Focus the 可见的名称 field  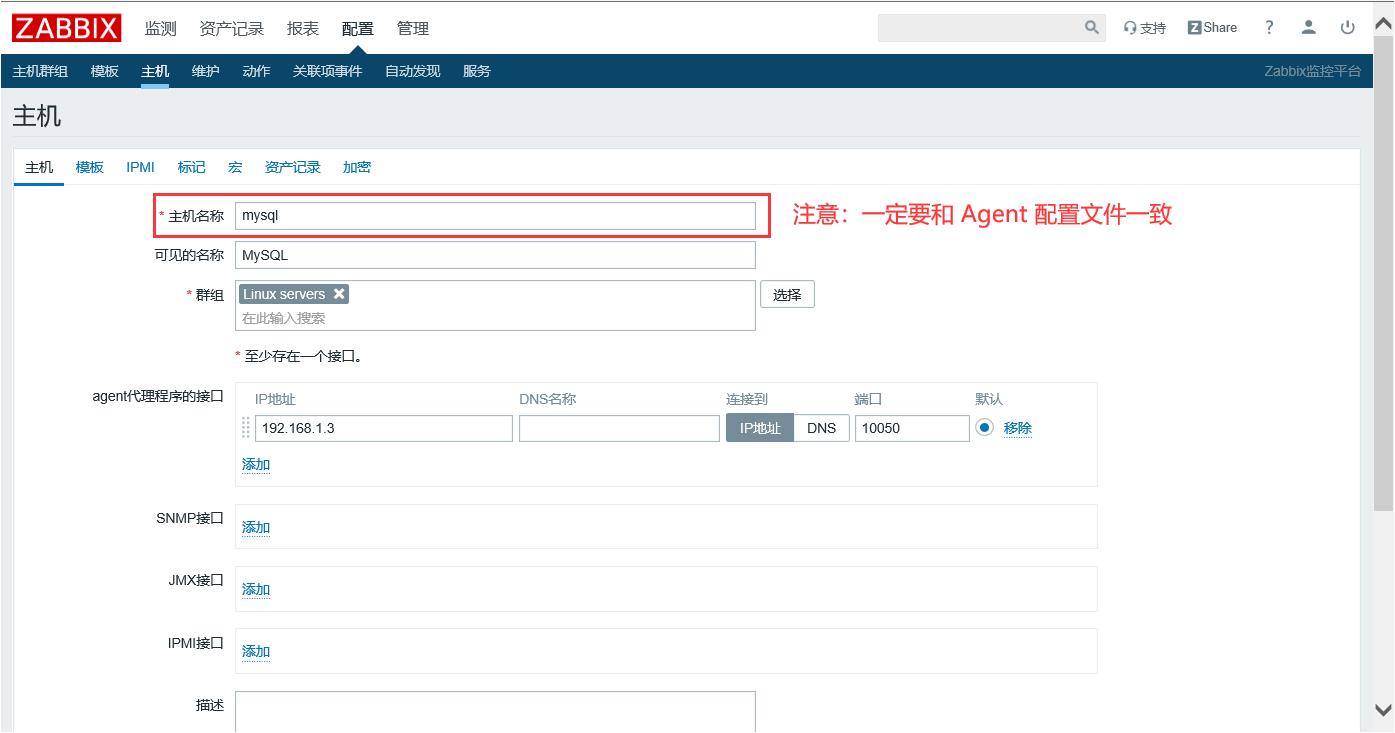click(x=495, y=255)
